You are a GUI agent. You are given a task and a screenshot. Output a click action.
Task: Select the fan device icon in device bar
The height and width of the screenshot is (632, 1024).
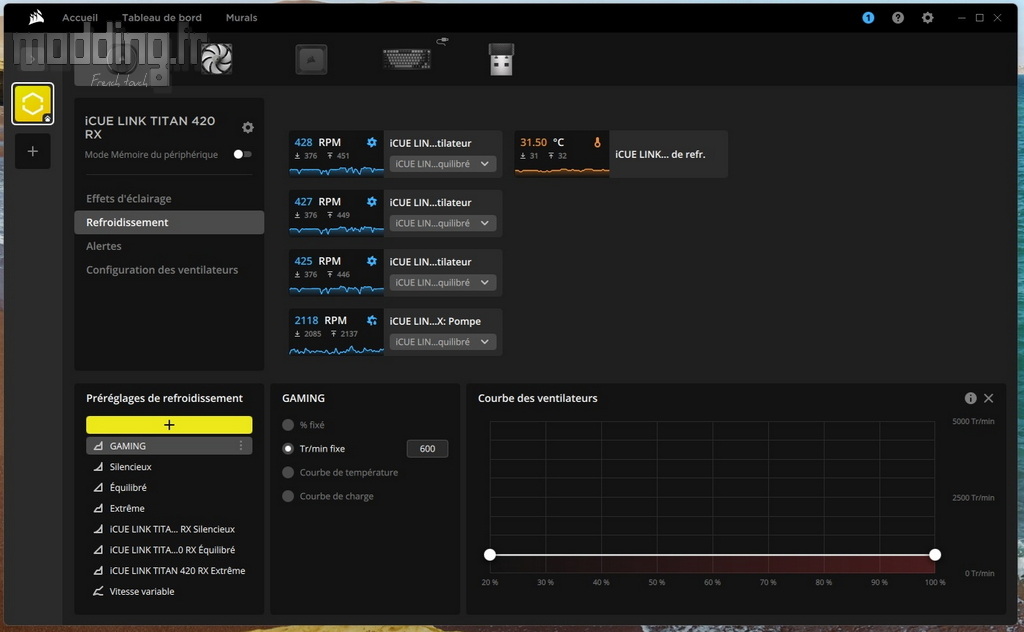pos(216,59)
